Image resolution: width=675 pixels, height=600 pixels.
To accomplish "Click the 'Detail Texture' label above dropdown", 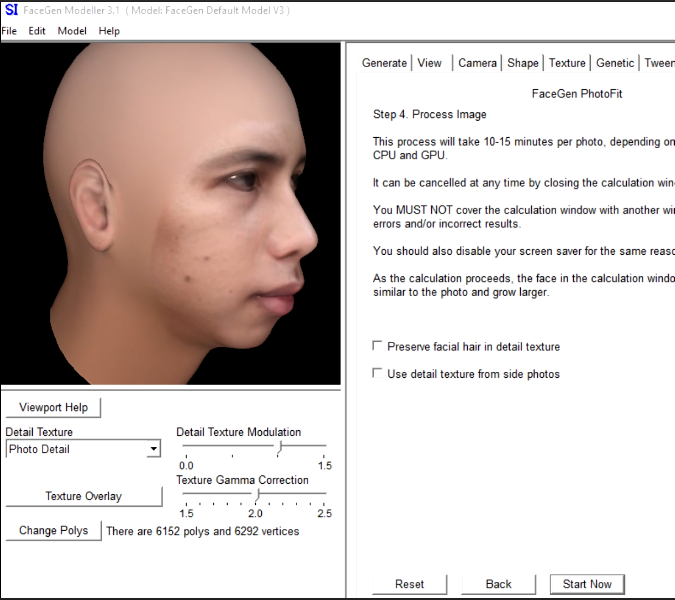I will click(x=39, y=432).
